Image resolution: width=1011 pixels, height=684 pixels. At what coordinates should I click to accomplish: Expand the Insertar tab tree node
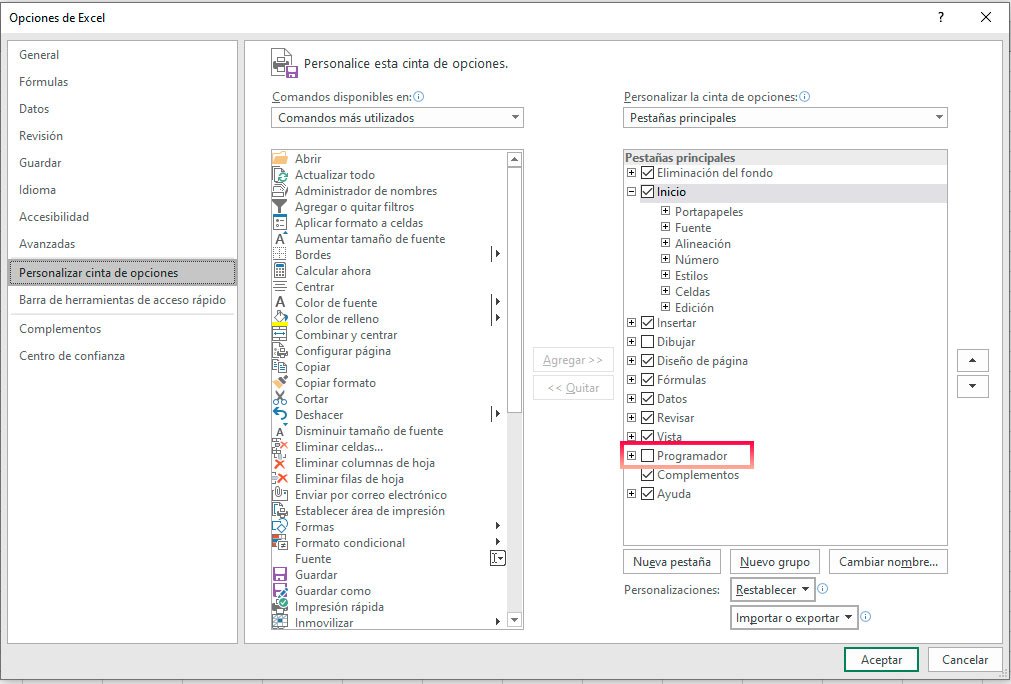coord(631,323)
